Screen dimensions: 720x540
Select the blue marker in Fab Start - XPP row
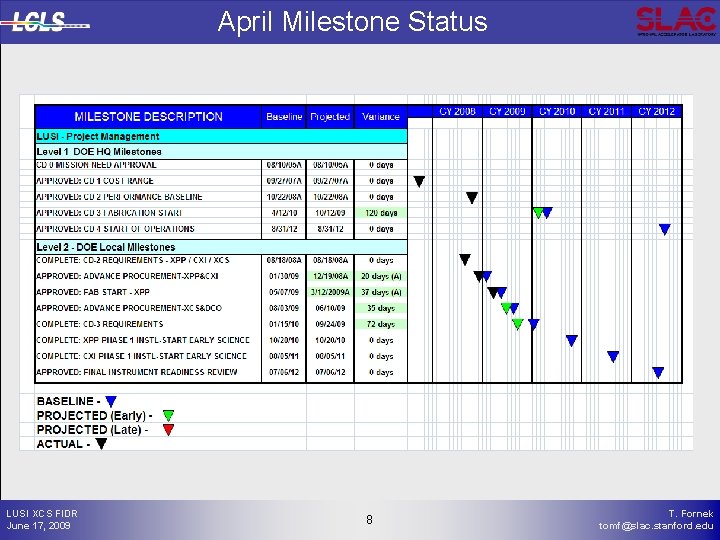[x=502, y=292]
